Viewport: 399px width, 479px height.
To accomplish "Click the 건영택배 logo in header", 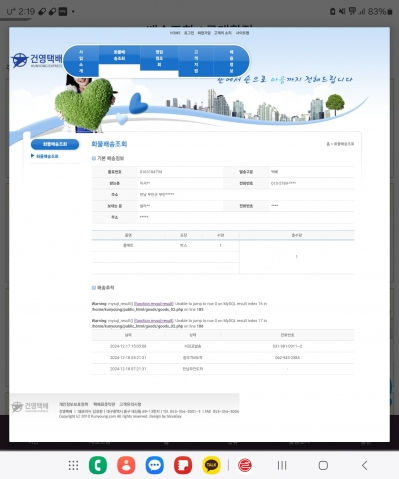I will [37, 60].
